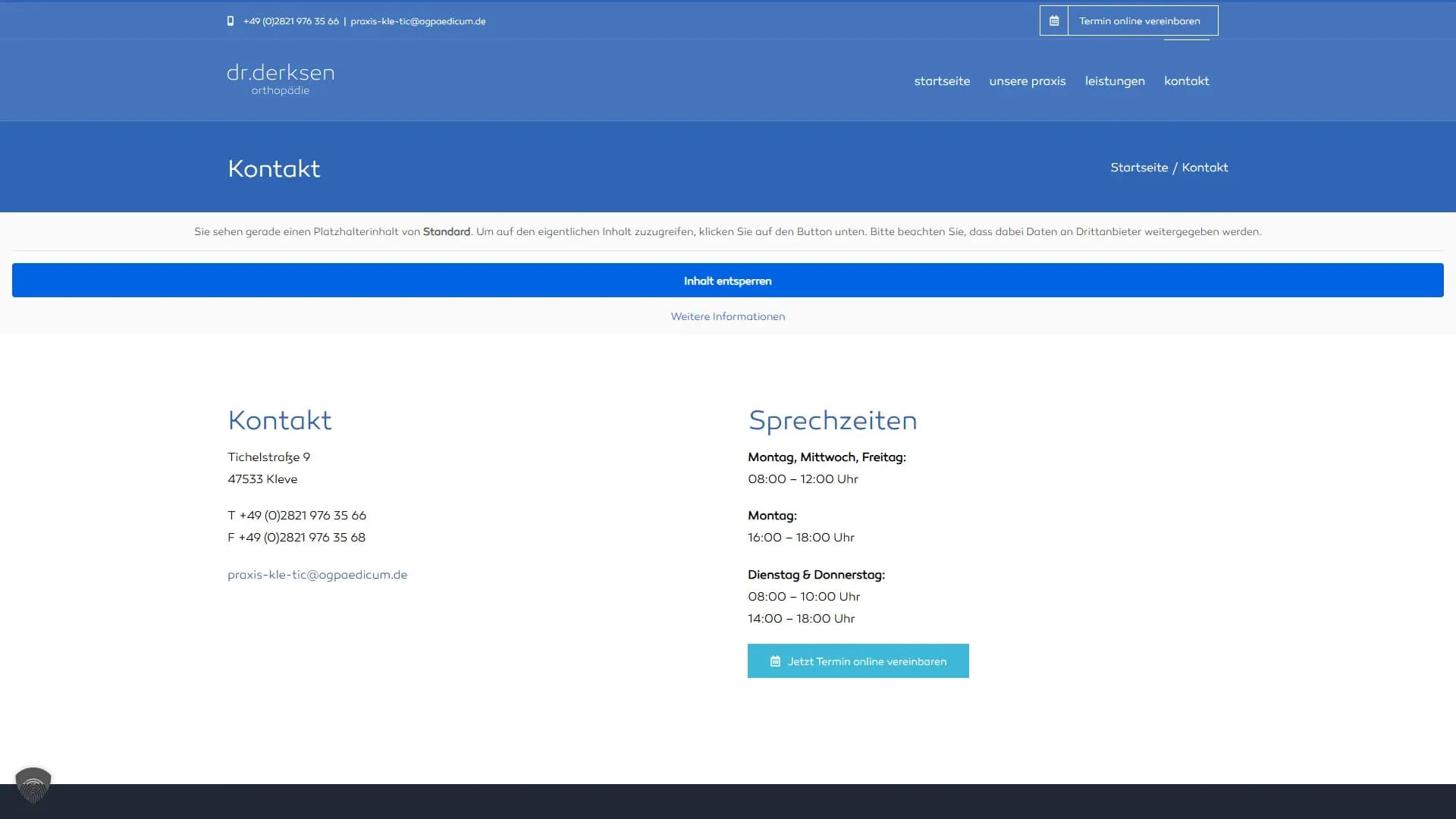Click the Kontakt section heading

tap(279, 419)
